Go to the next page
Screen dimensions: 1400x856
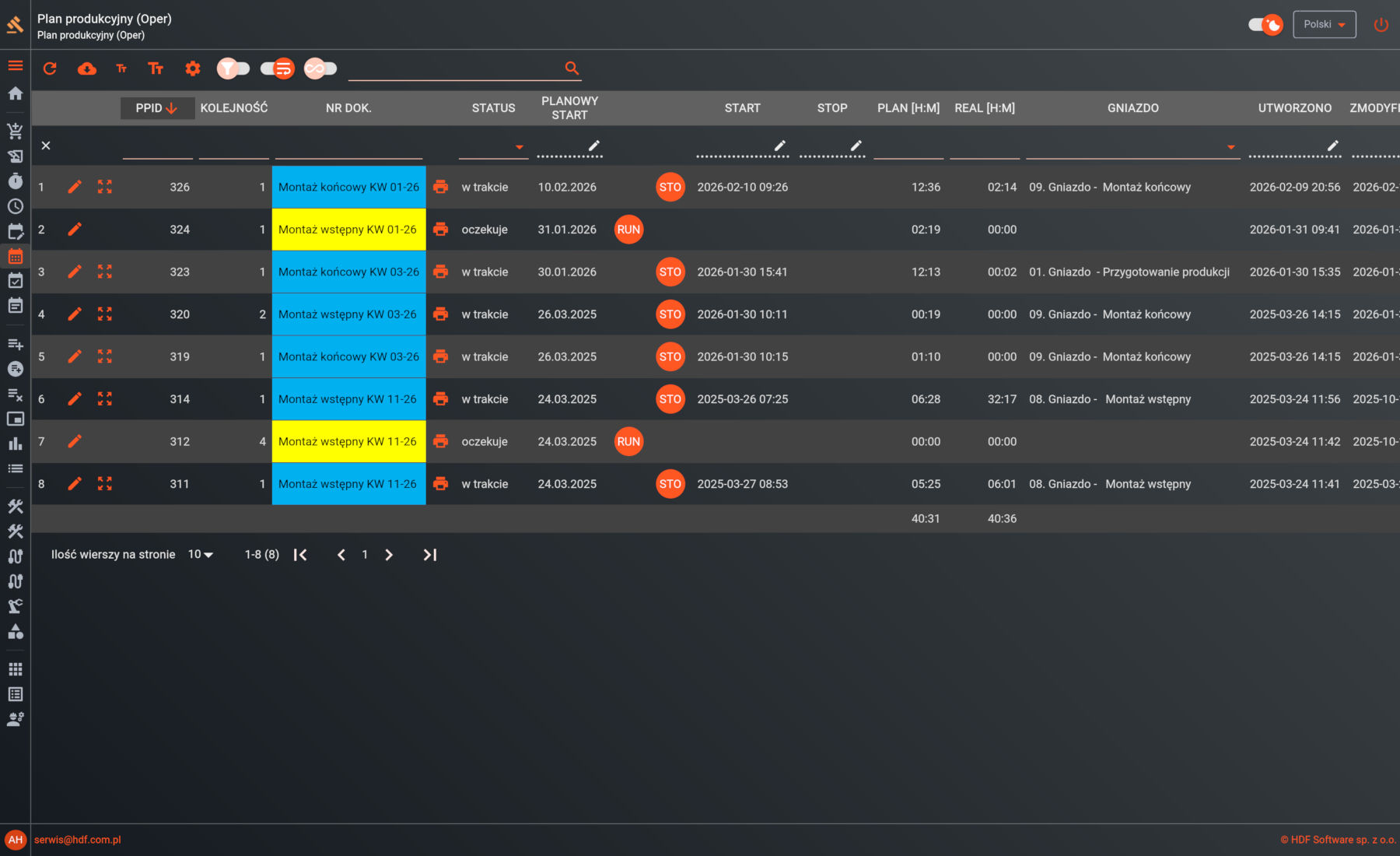coord(389,555)
